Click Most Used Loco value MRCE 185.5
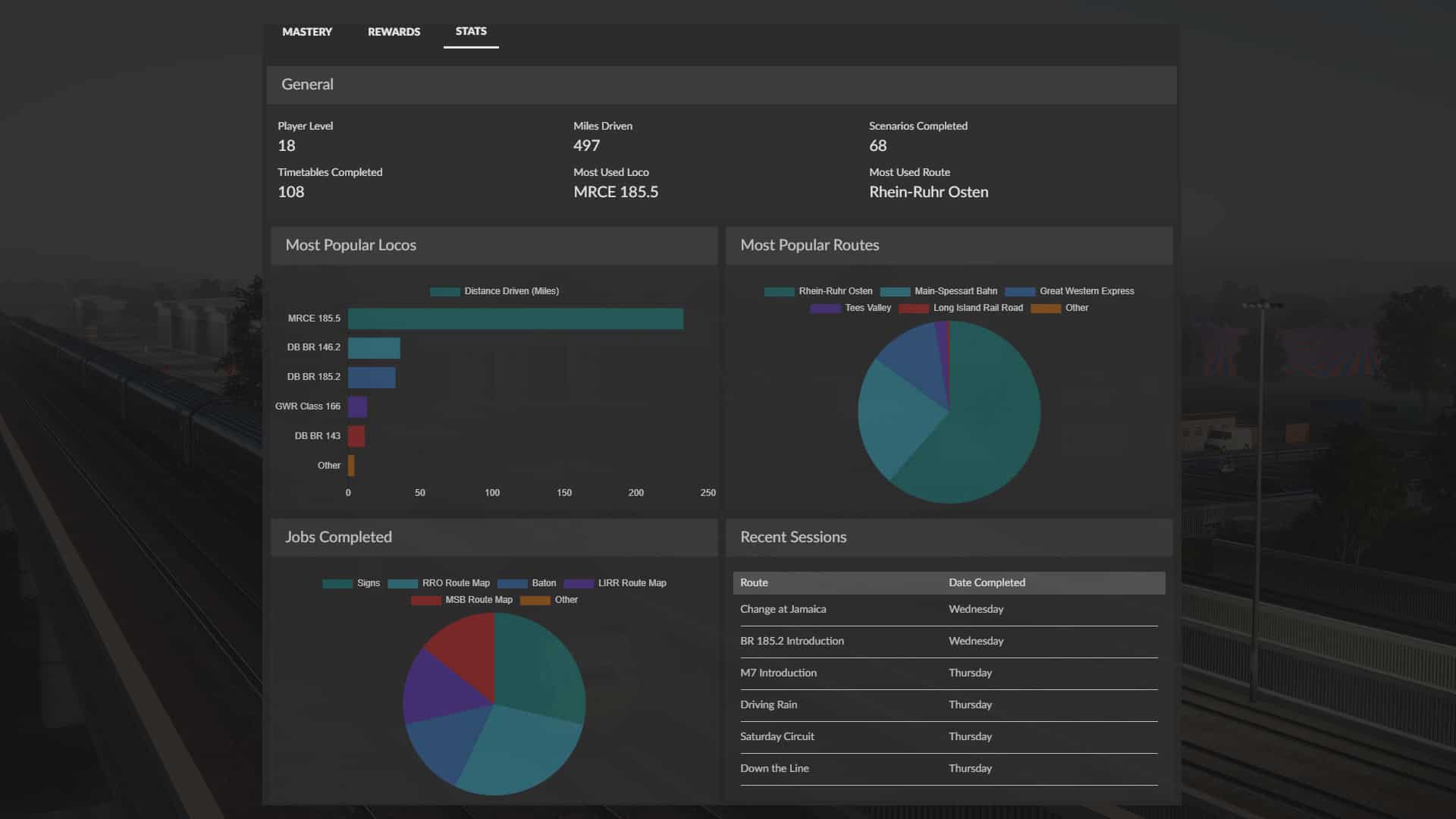The height and width of the screenshot is (819, 1456). tap(616, 192)
